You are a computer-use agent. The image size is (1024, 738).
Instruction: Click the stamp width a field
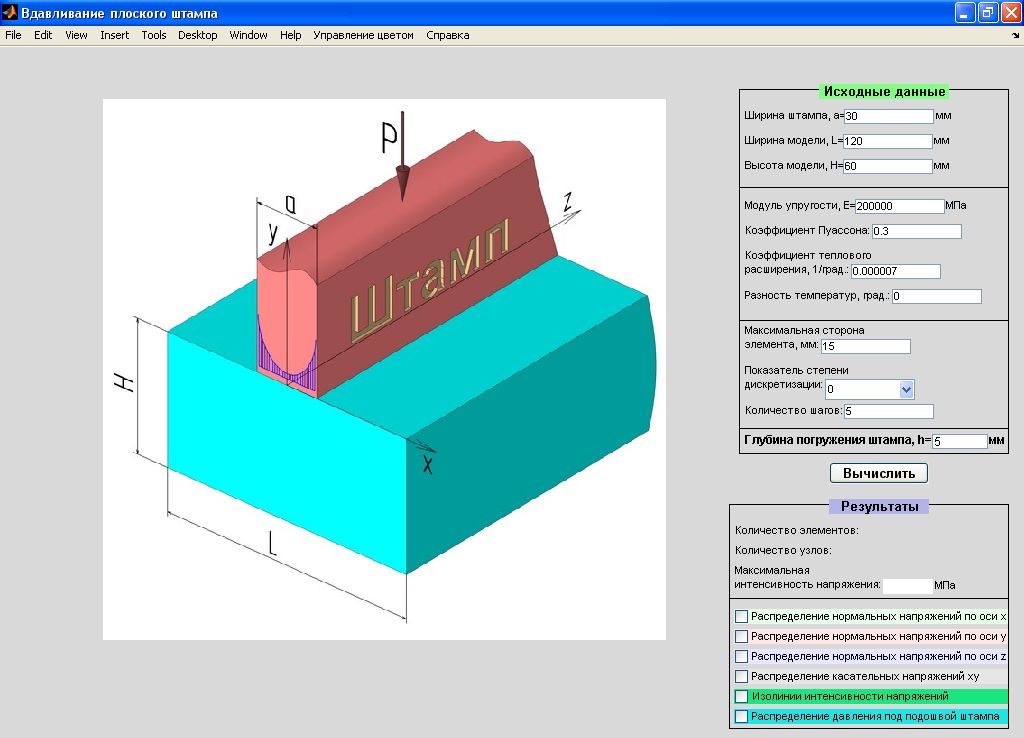[888, 116]
